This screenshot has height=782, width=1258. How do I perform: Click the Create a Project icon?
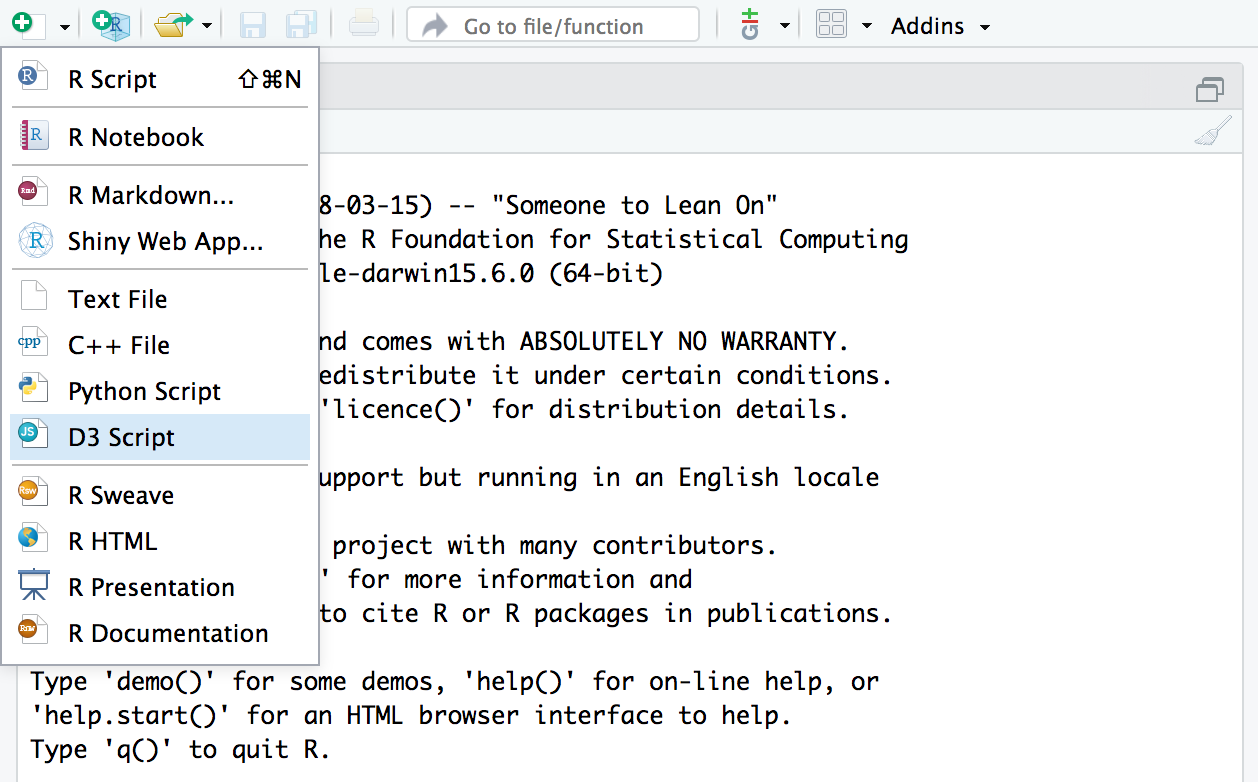(110, 24)
